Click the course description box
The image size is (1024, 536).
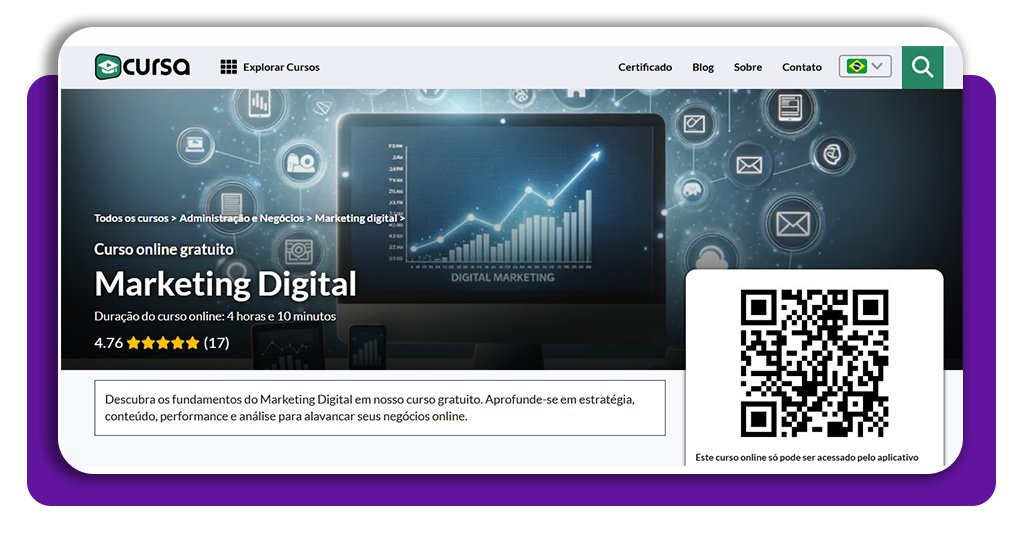(x=380, y=408)
